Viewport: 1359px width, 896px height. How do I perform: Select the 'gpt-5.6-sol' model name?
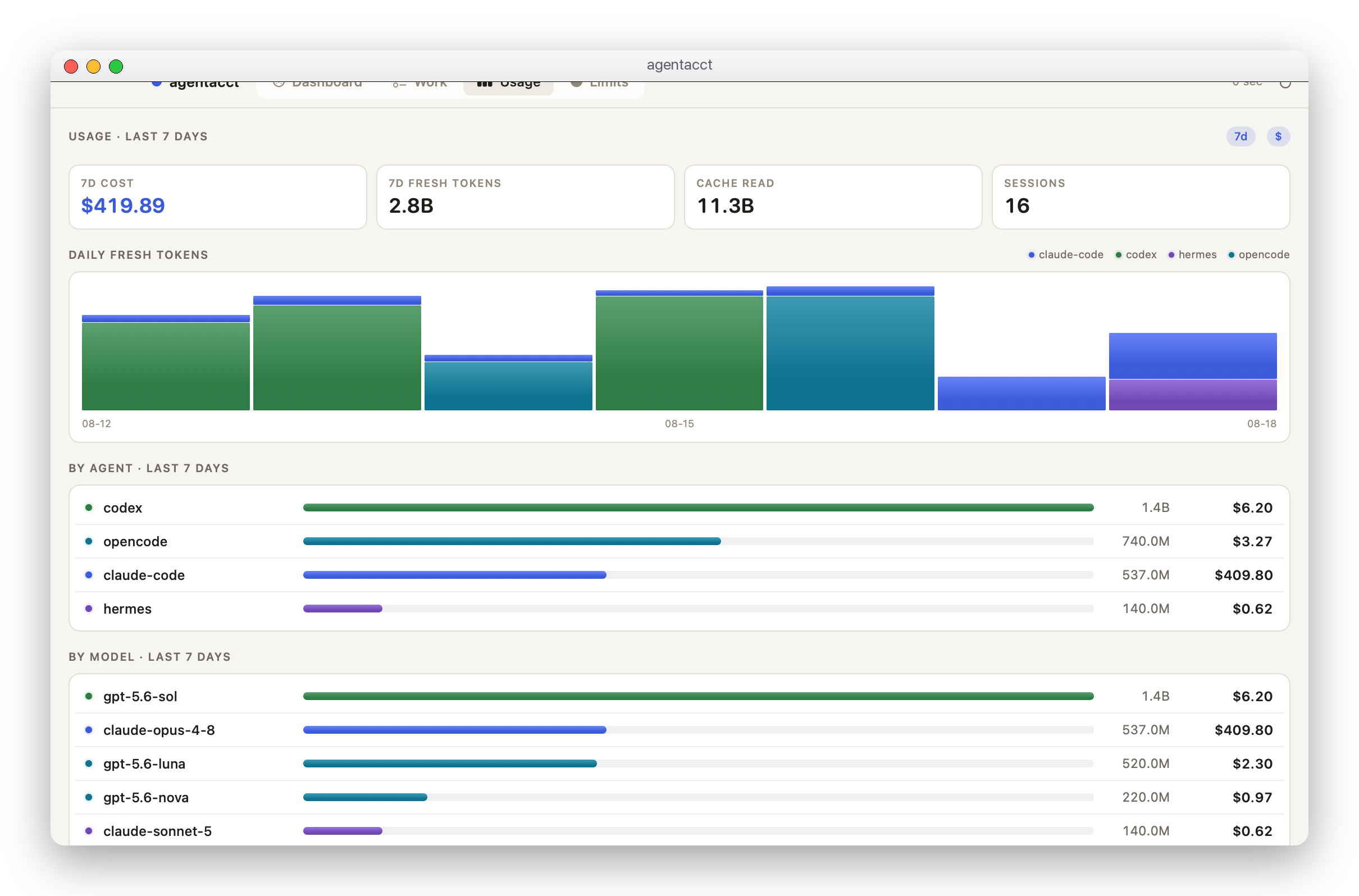click(x=140, y=697)
